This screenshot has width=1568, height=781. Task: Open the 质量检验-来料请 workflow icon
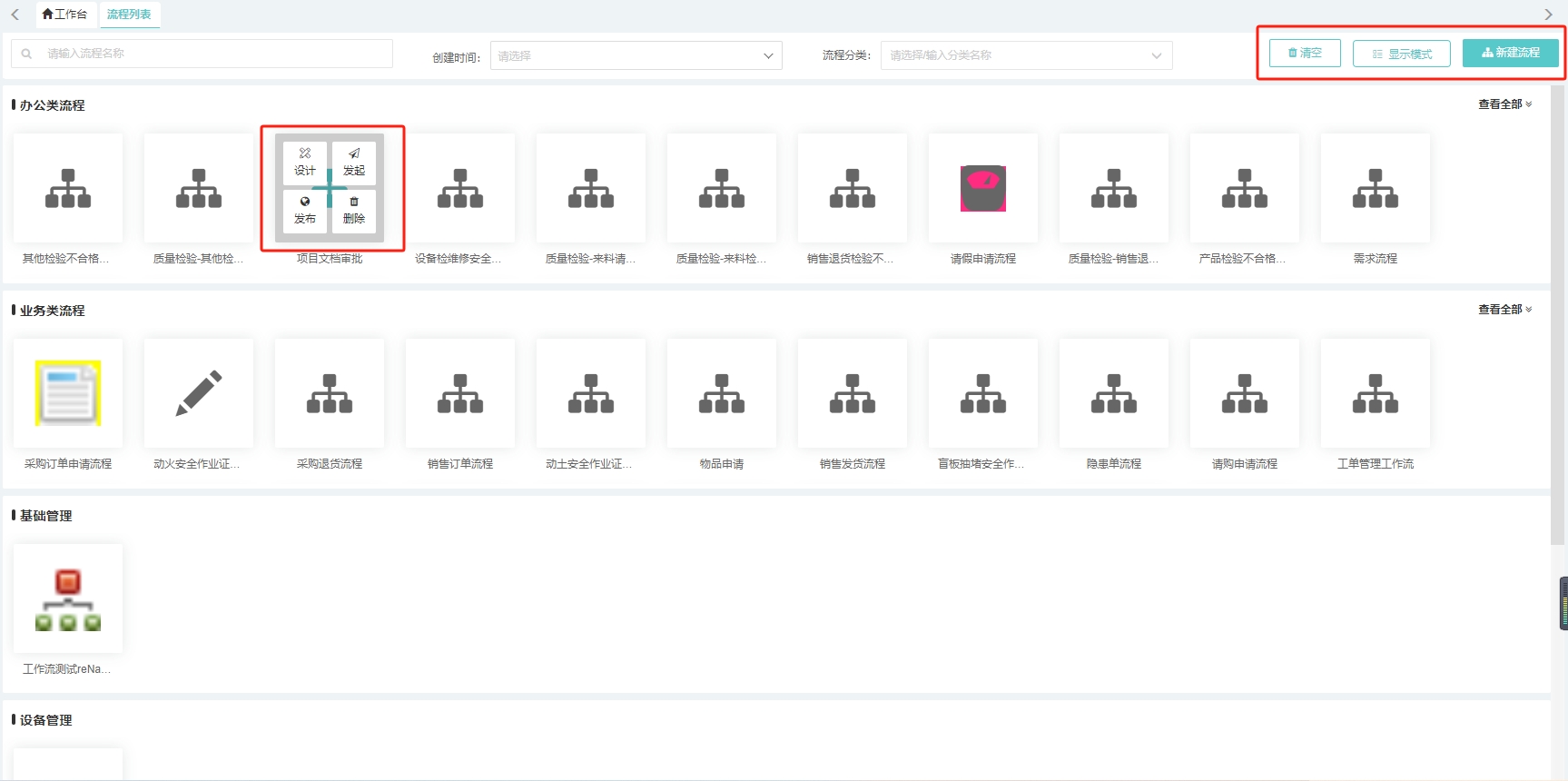point(591,188)
